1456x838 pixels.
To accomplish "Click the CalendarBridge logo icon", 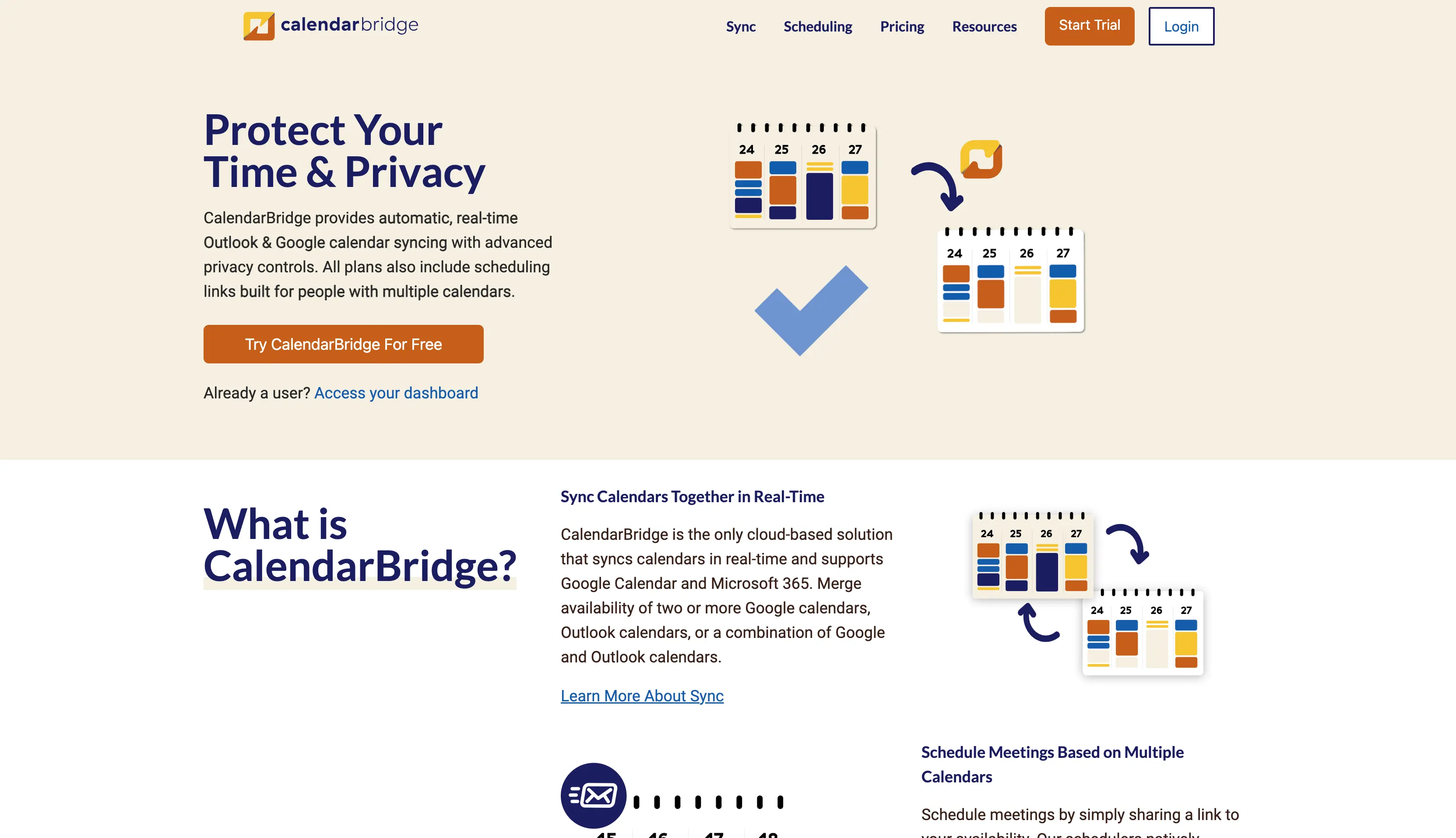I will pos(258,25).
